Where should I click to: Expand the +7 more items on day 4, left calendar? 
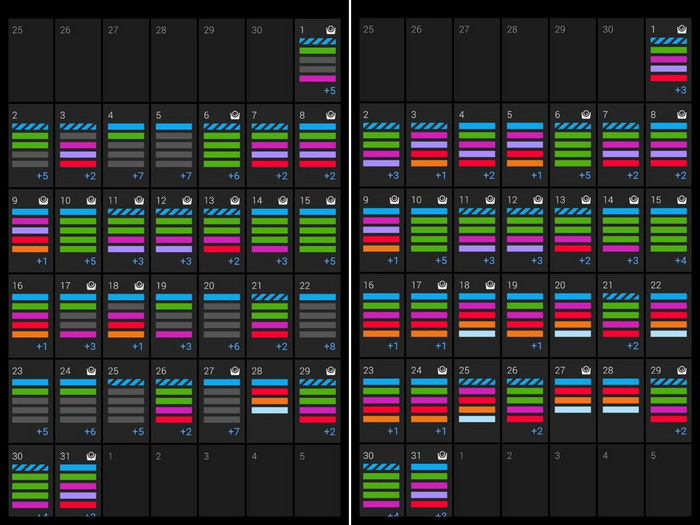138,177
